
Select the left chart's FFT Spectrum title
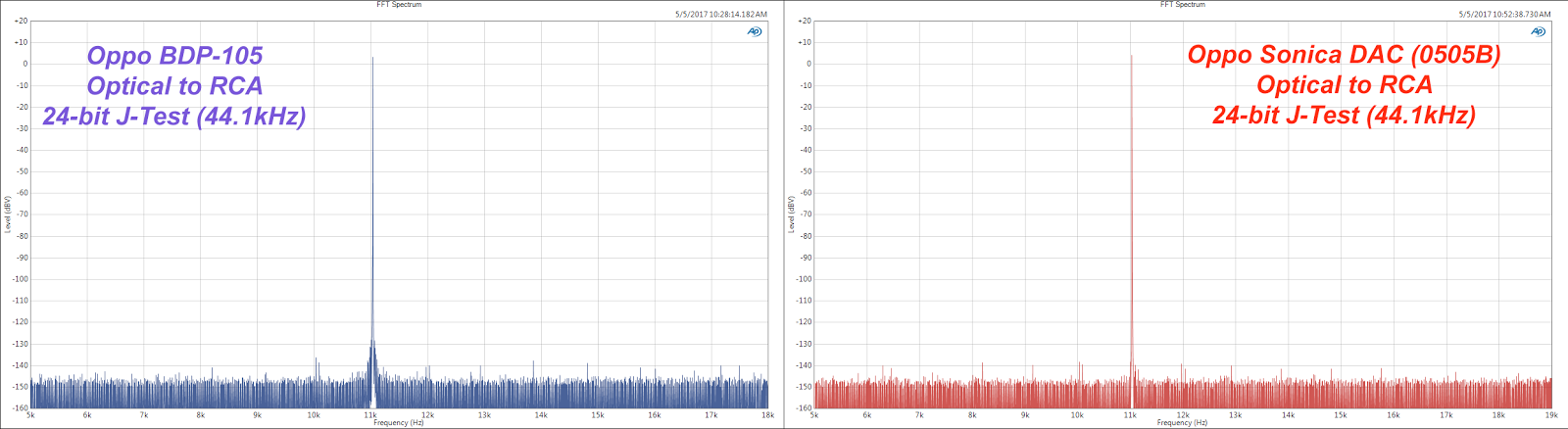pos(399,5)
